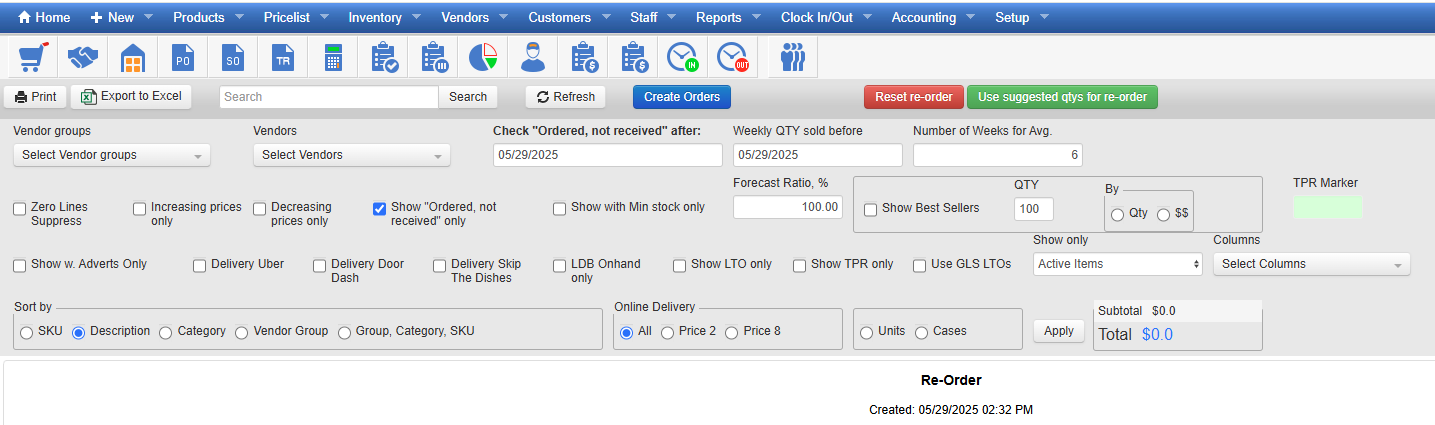Open the Inventory menu
Screen dimensions: 1435x425
pos(384,17)
